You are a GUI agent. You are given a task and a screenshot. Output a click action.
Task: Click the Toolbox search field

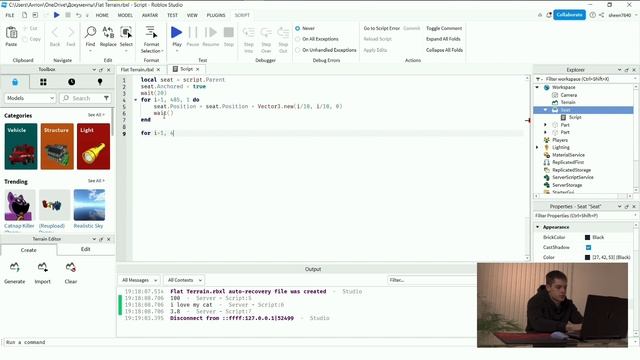click(x=81, y=98)
